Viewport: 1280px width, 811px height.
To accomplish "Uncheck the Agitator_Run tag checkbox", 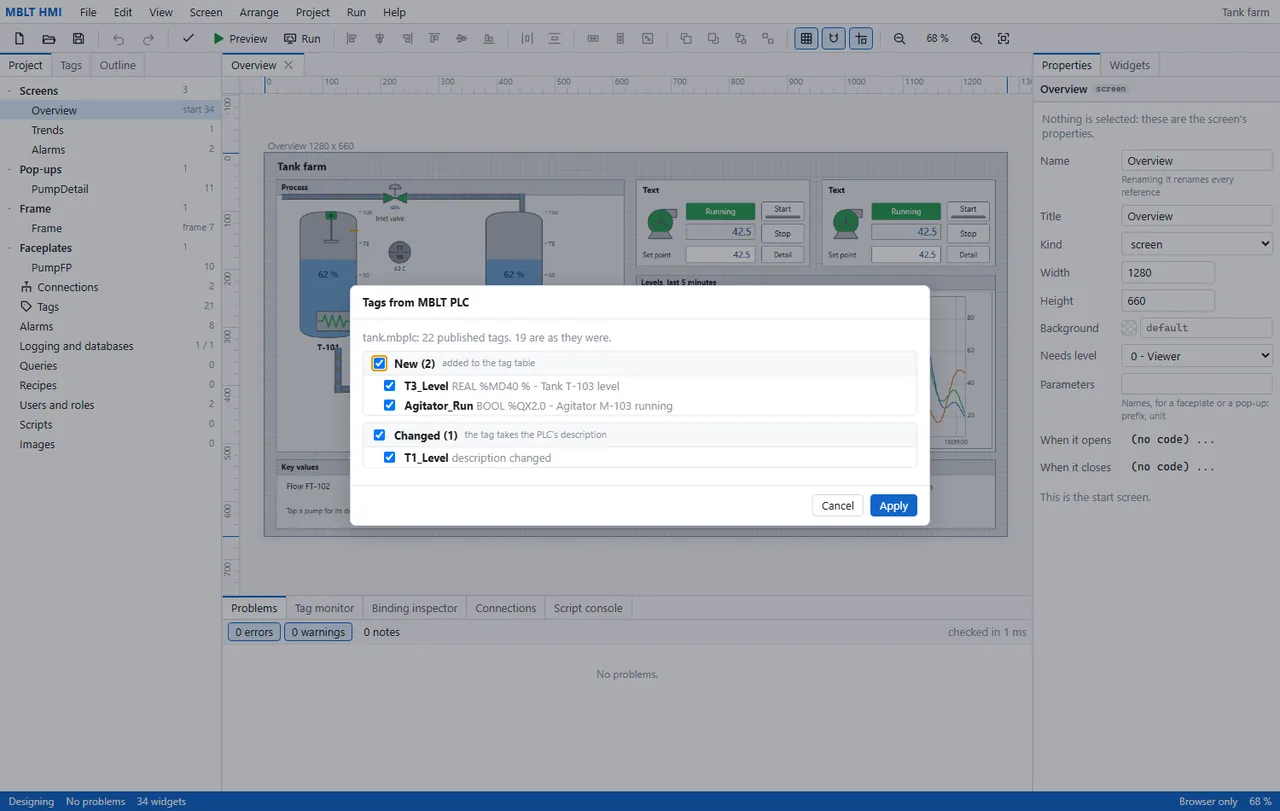I will click(x=390, y=406).
